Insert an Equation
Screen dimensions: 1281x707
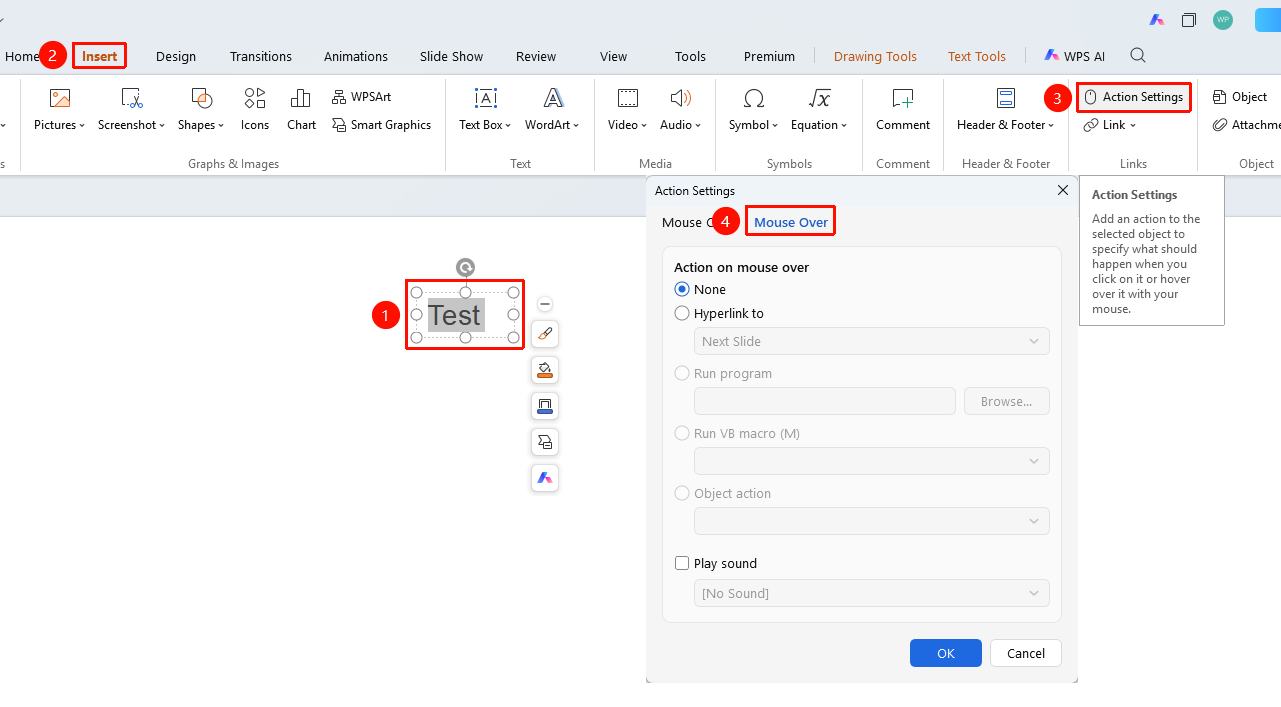(x=819, y=110)
